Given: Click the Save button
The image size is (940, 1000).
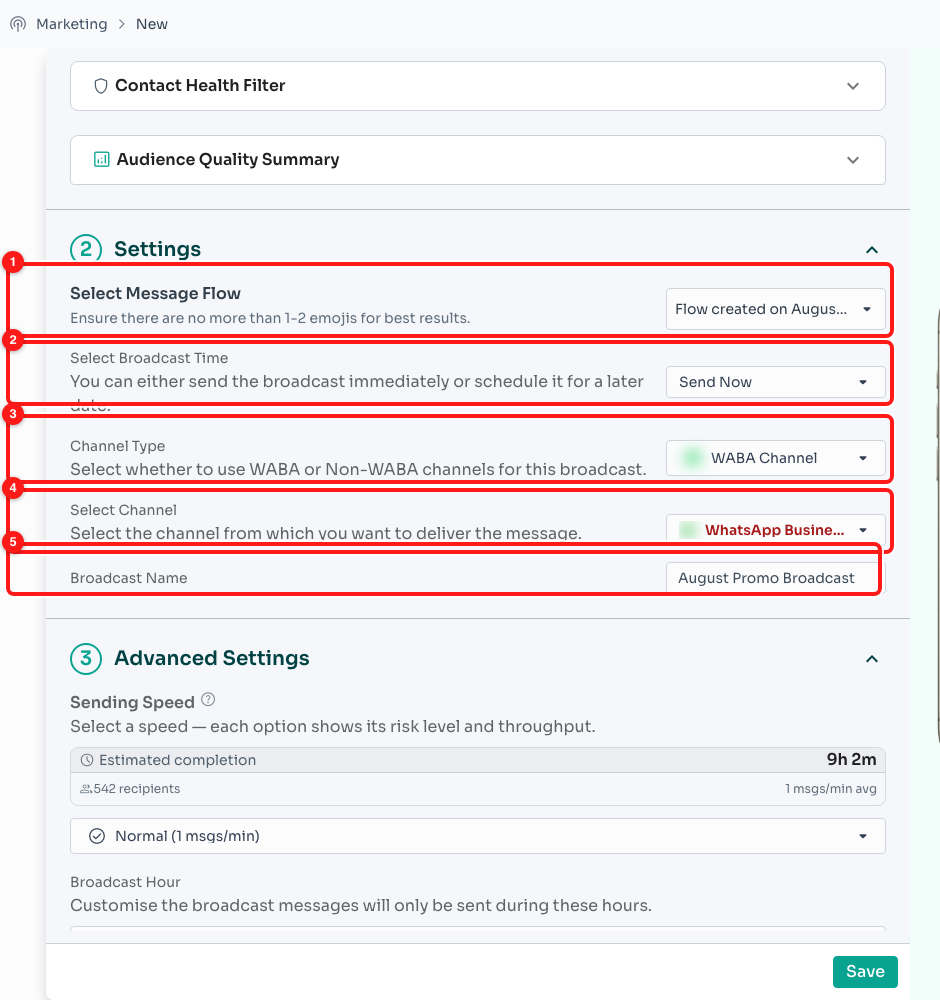Looking at the screenshot, I should click(865, 971).
